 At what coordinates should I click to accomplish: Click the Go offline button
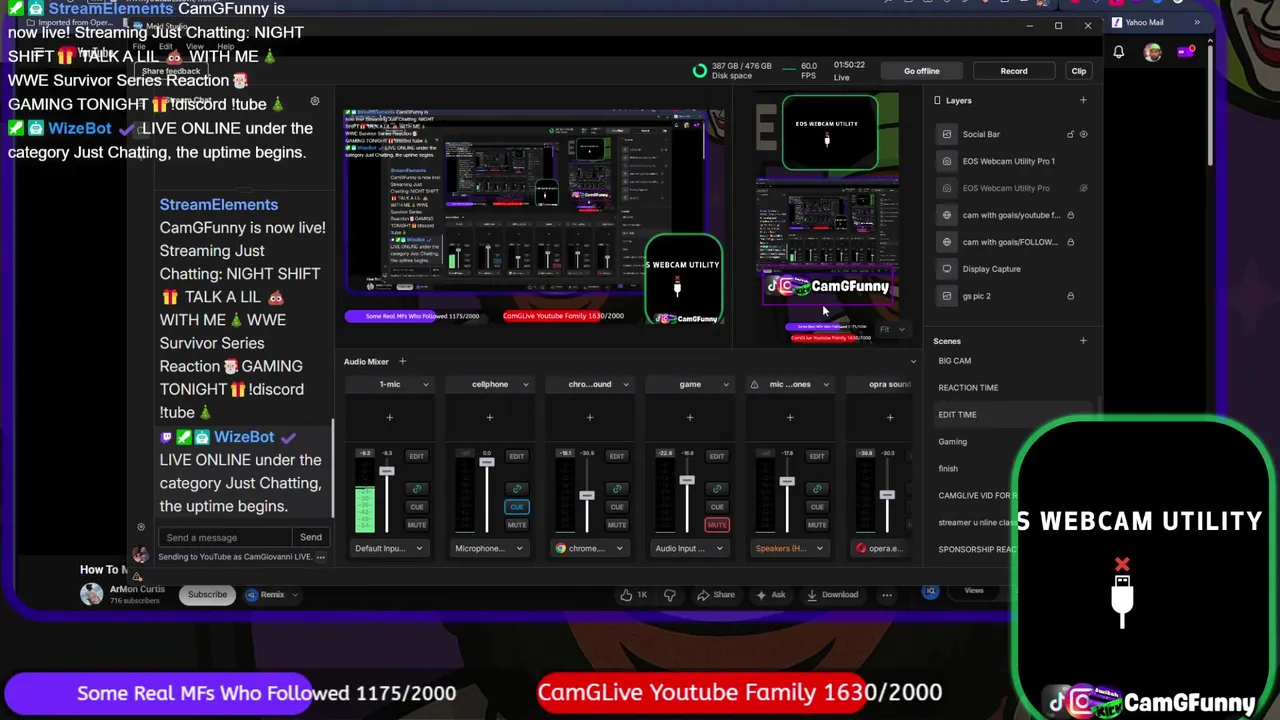[922, 71]
